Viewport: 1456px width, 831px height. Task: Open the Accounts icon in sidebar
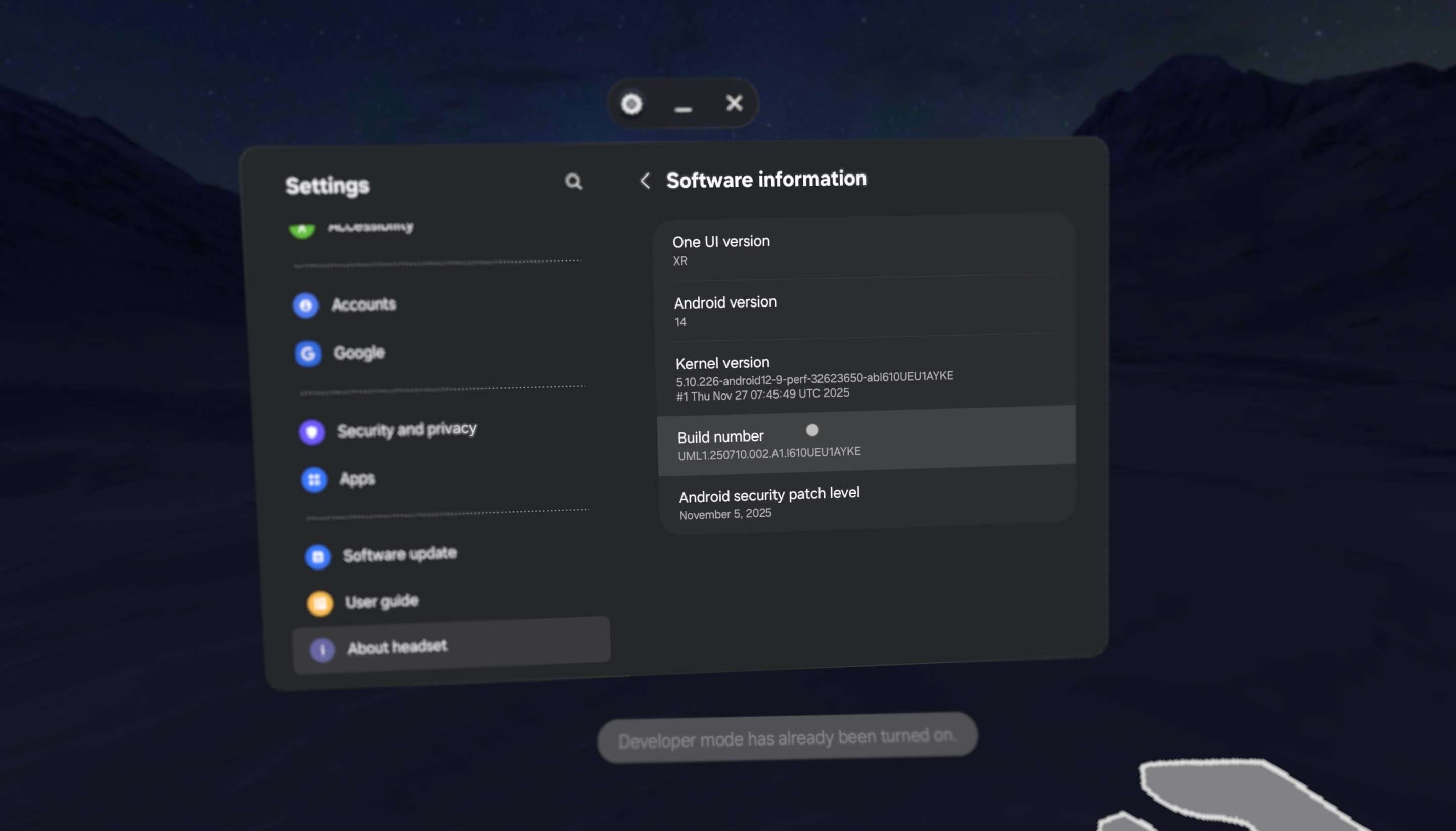pos(306,305)
